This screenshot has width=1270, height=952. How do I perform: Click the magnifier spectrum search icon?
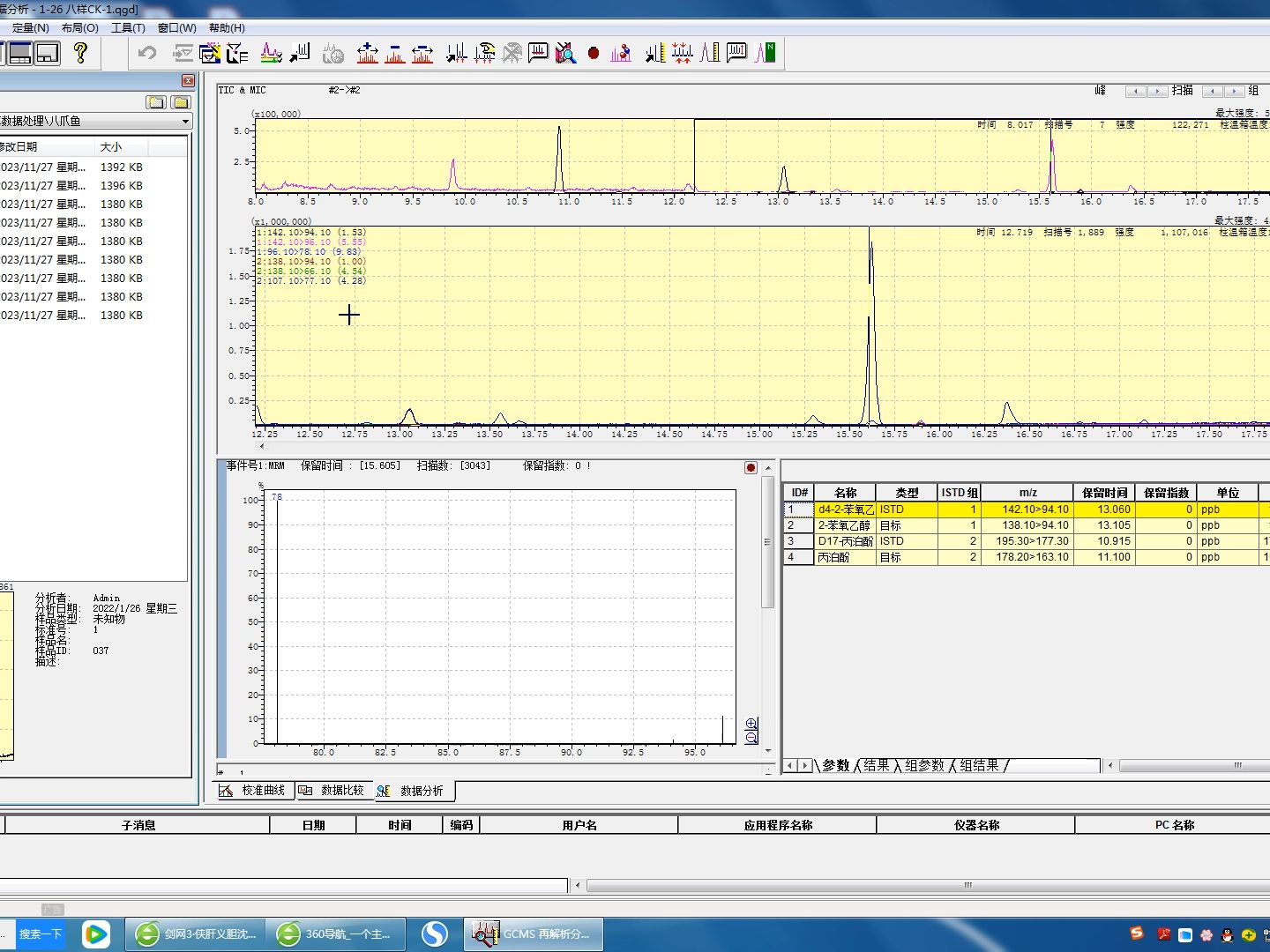pyautogui.click(x=565, y=53)
